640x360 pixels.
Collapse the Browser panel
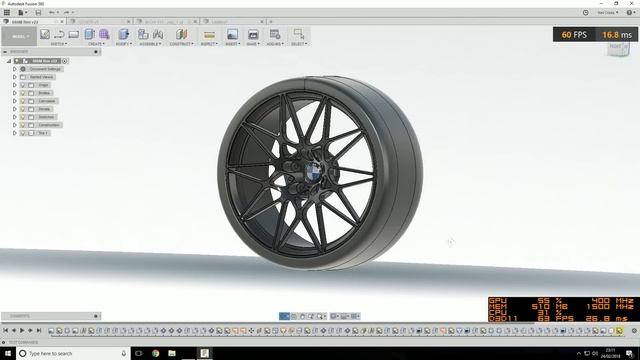pyautogui.click(x=5, y=52)
